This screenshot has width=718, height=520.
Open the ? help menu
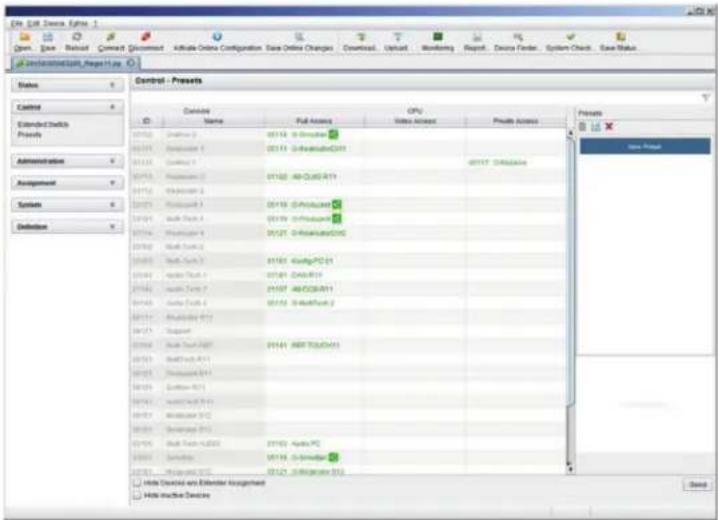95,23
